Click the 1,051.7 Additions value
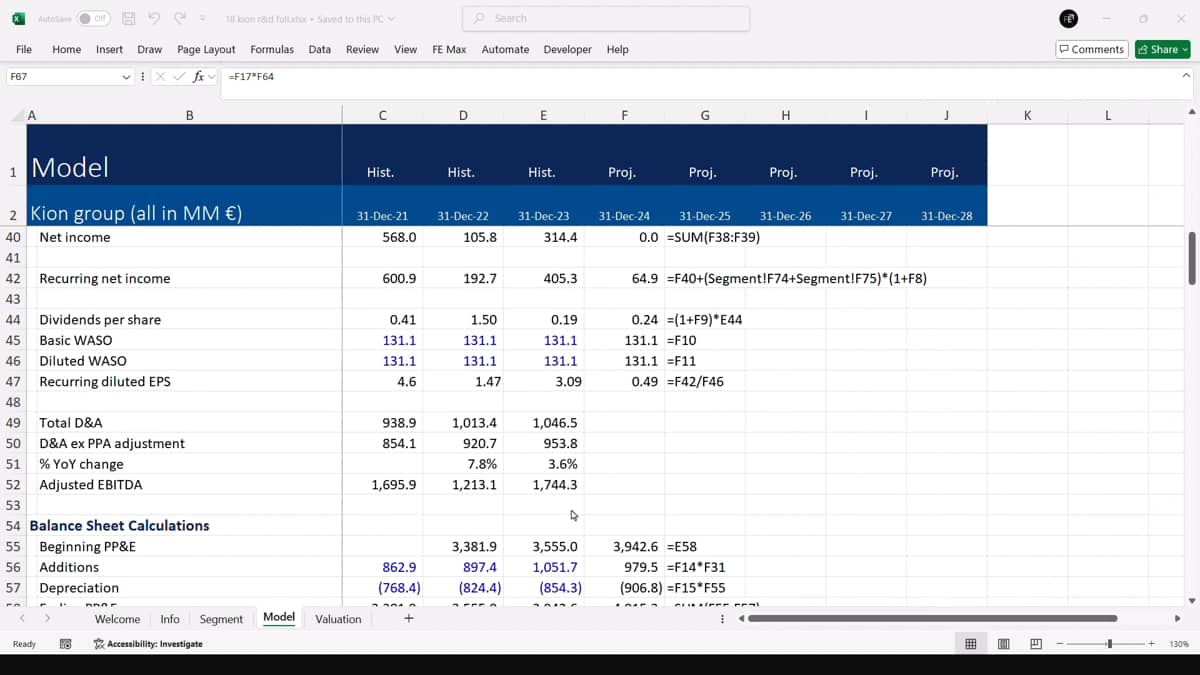The width and height of the screenshot is (1200, 675). point(543,567)
